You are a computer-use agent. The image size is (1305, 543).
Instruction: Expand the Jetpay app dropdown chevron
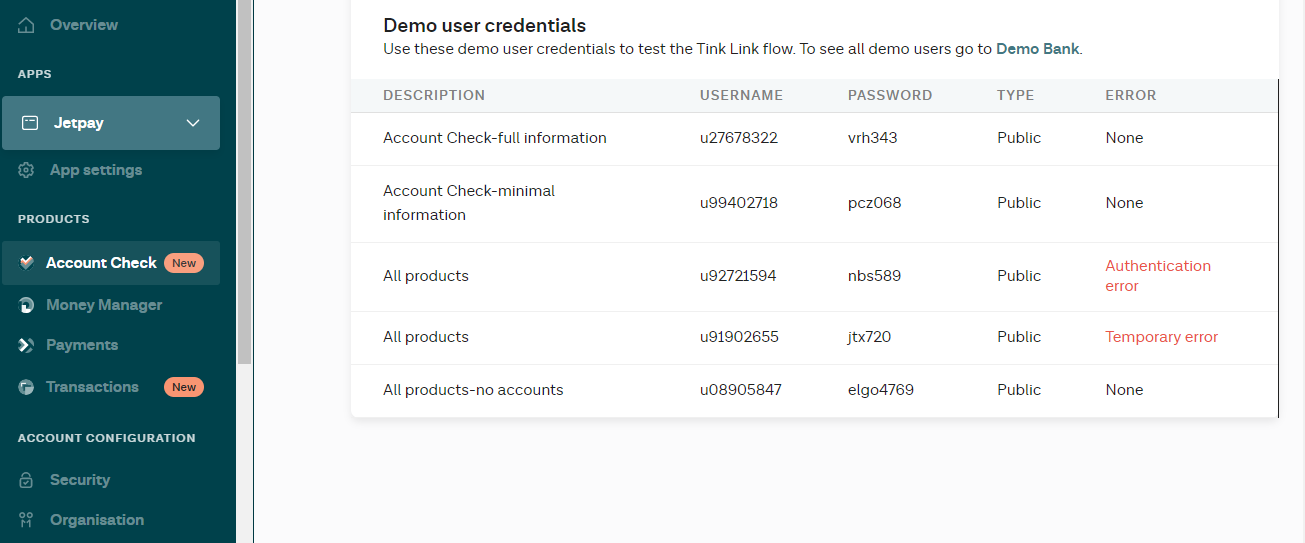pos(193,123)
